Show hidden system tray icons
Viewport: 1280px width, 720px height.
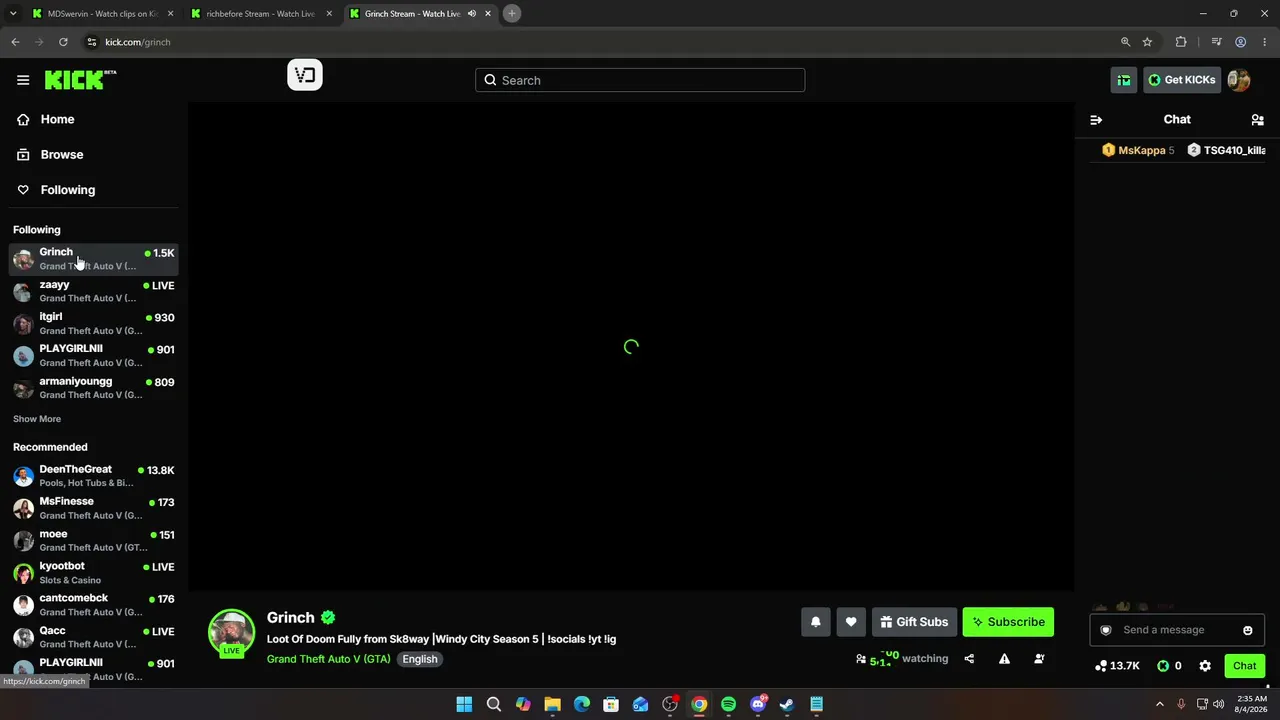point(1160,705)
